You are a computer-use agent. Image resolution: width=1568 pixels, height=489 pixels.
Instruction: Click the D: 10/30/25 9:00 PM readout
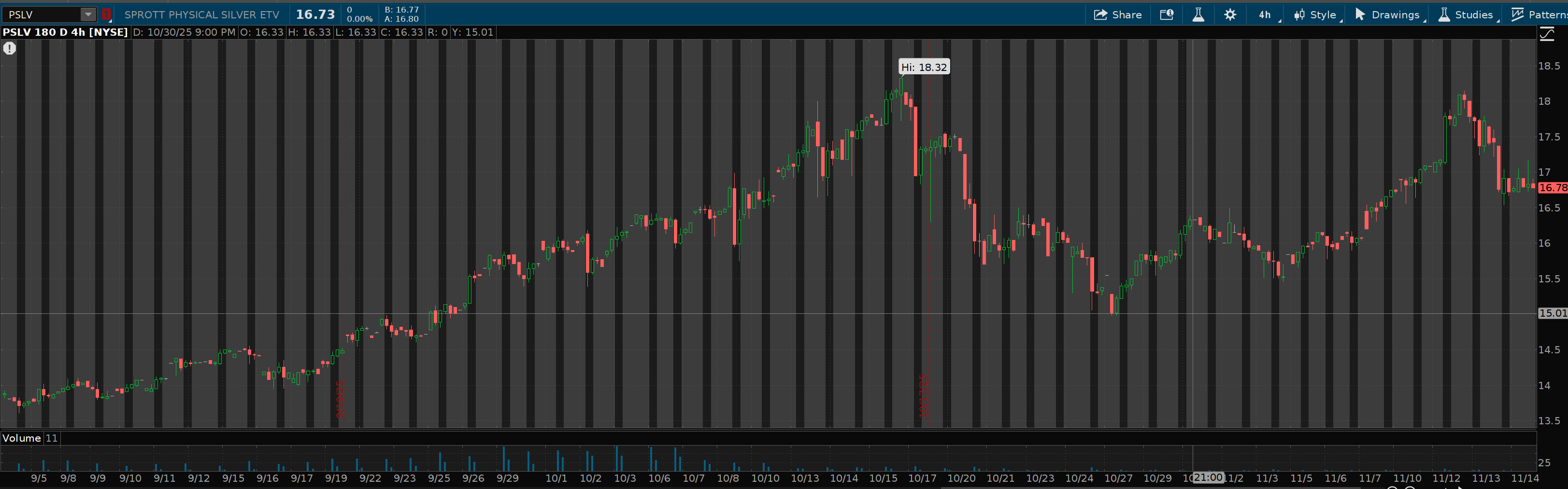(184, 32)
